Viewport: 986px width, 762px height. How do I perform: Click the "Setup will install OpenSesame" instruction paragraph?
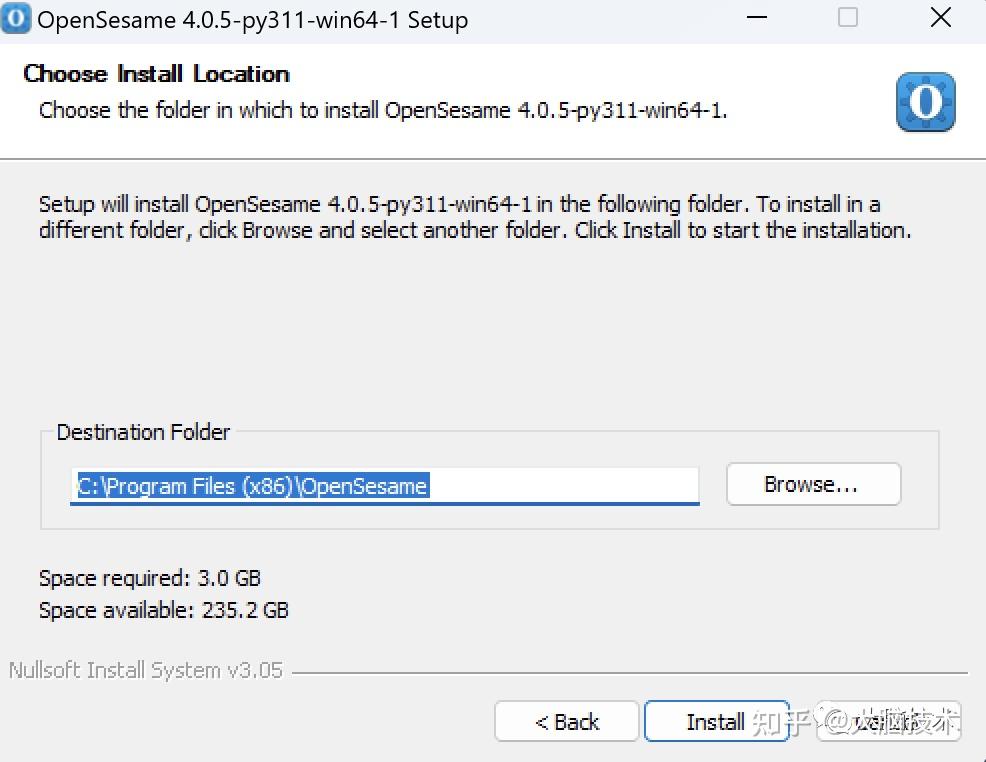coord(474,217)
